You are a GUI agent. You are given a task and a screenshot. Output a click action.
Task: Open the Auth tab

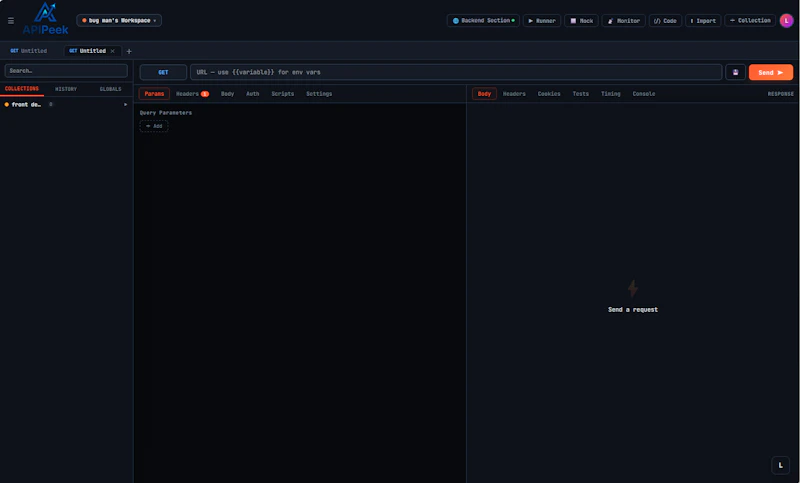[253, 94]
